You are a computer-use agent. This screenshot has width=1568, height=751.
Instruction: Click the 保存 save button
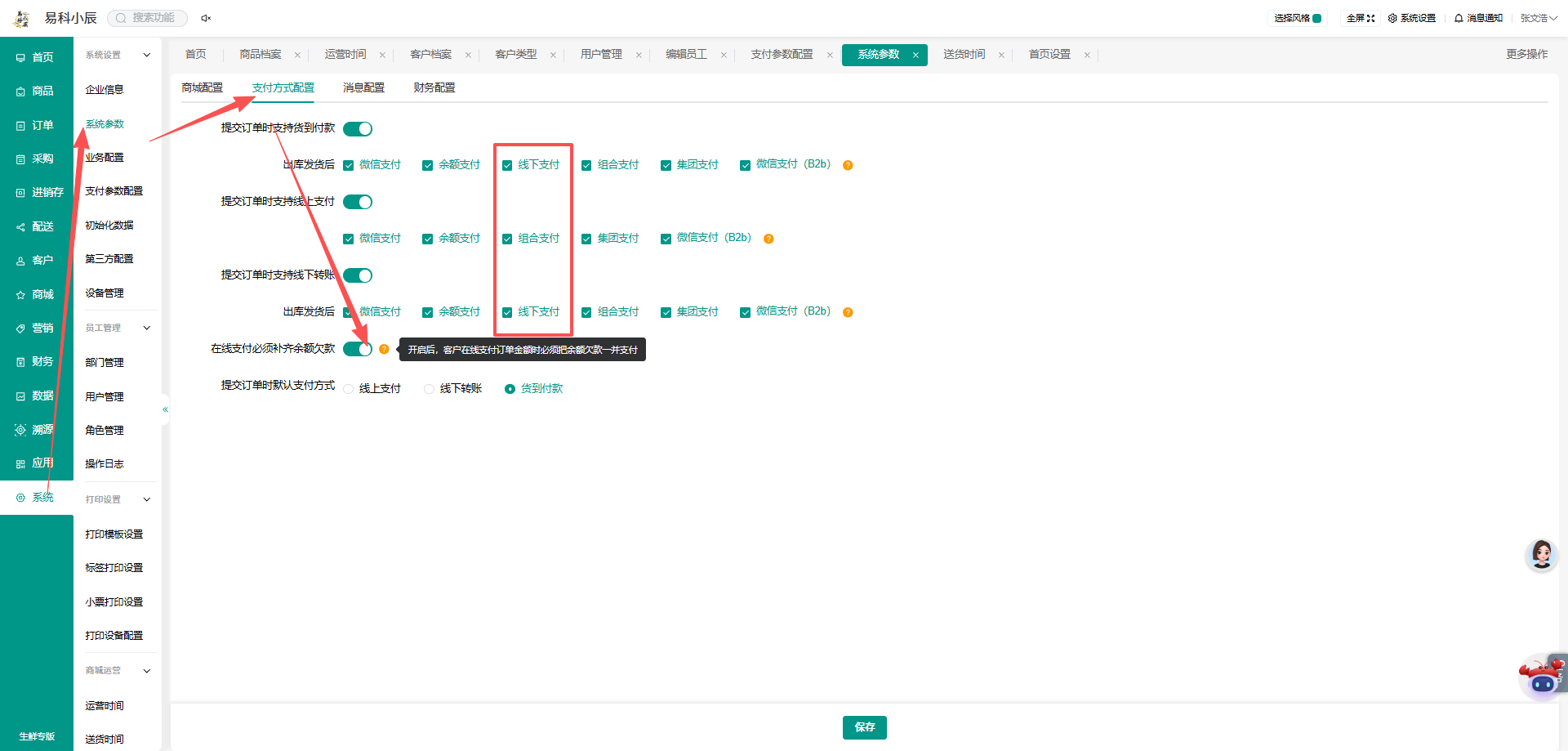pyautogui.click(x=864, y=727)
